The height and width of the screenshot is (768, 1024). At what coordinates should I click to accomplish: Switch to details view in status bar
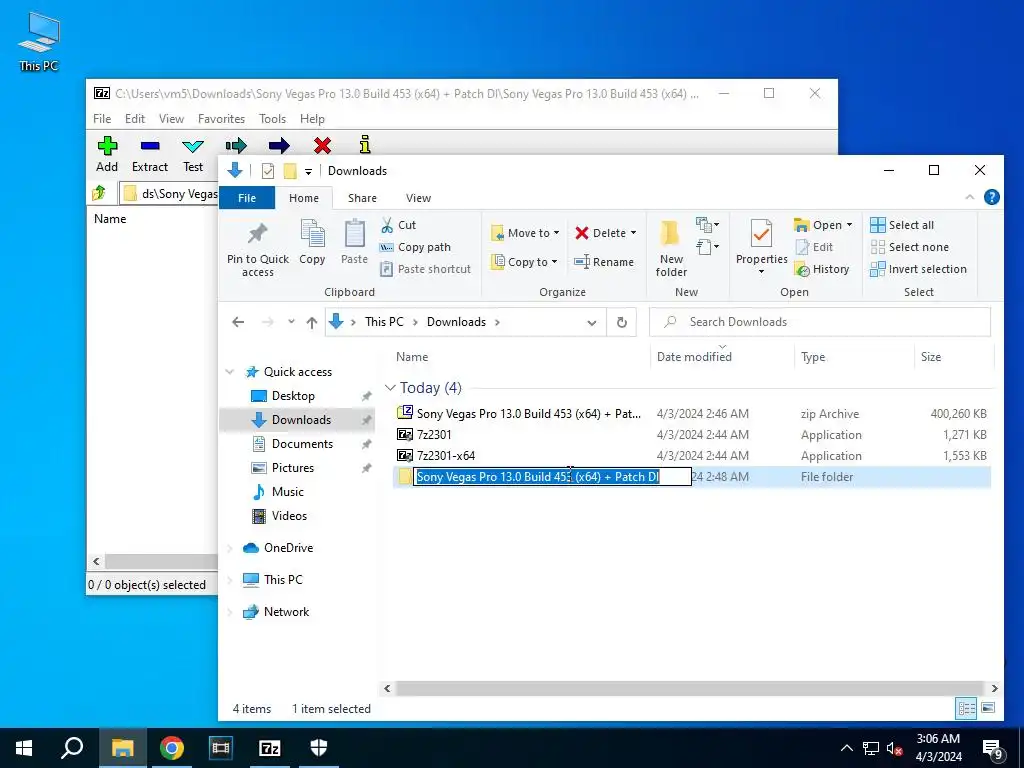pyautogui.click(x=966, y=708)
